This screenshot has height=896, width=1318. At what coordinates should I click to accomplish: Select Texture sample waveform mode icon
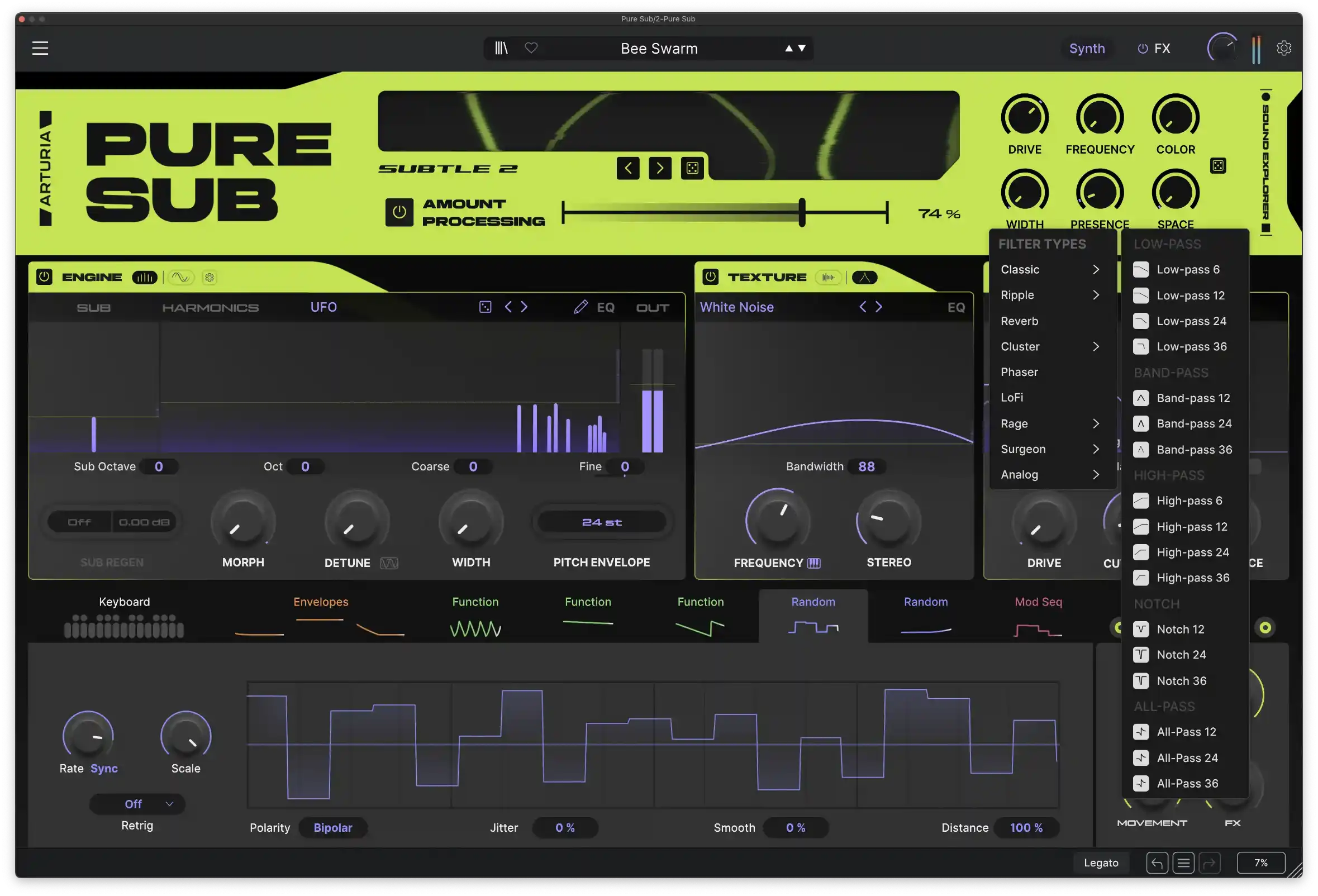[828, 277]
